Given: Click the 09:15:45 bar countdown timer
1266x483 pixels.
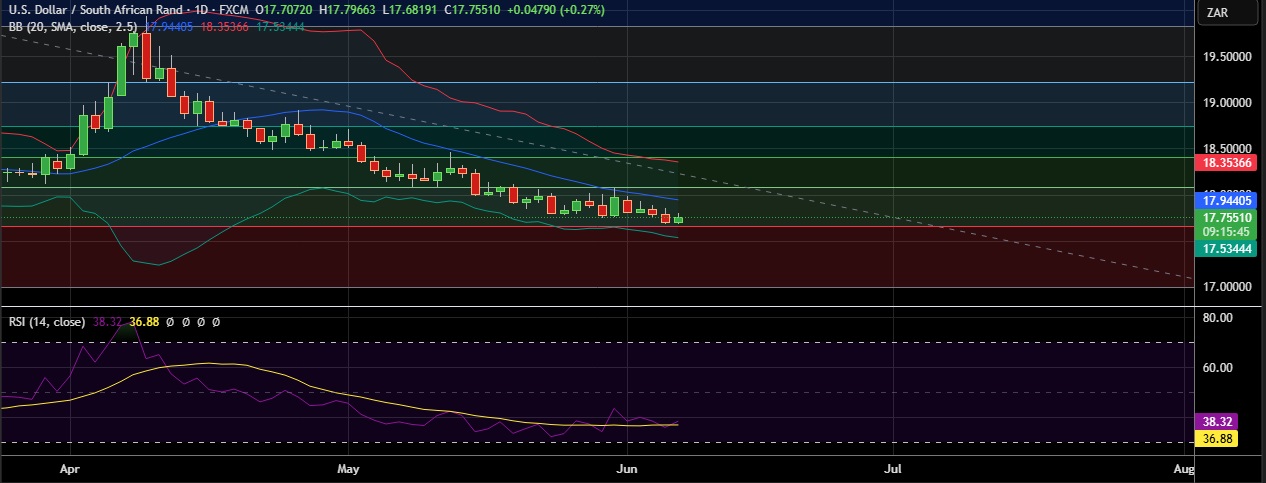Looking at the screenshot, I should [x=1226, y=231].
